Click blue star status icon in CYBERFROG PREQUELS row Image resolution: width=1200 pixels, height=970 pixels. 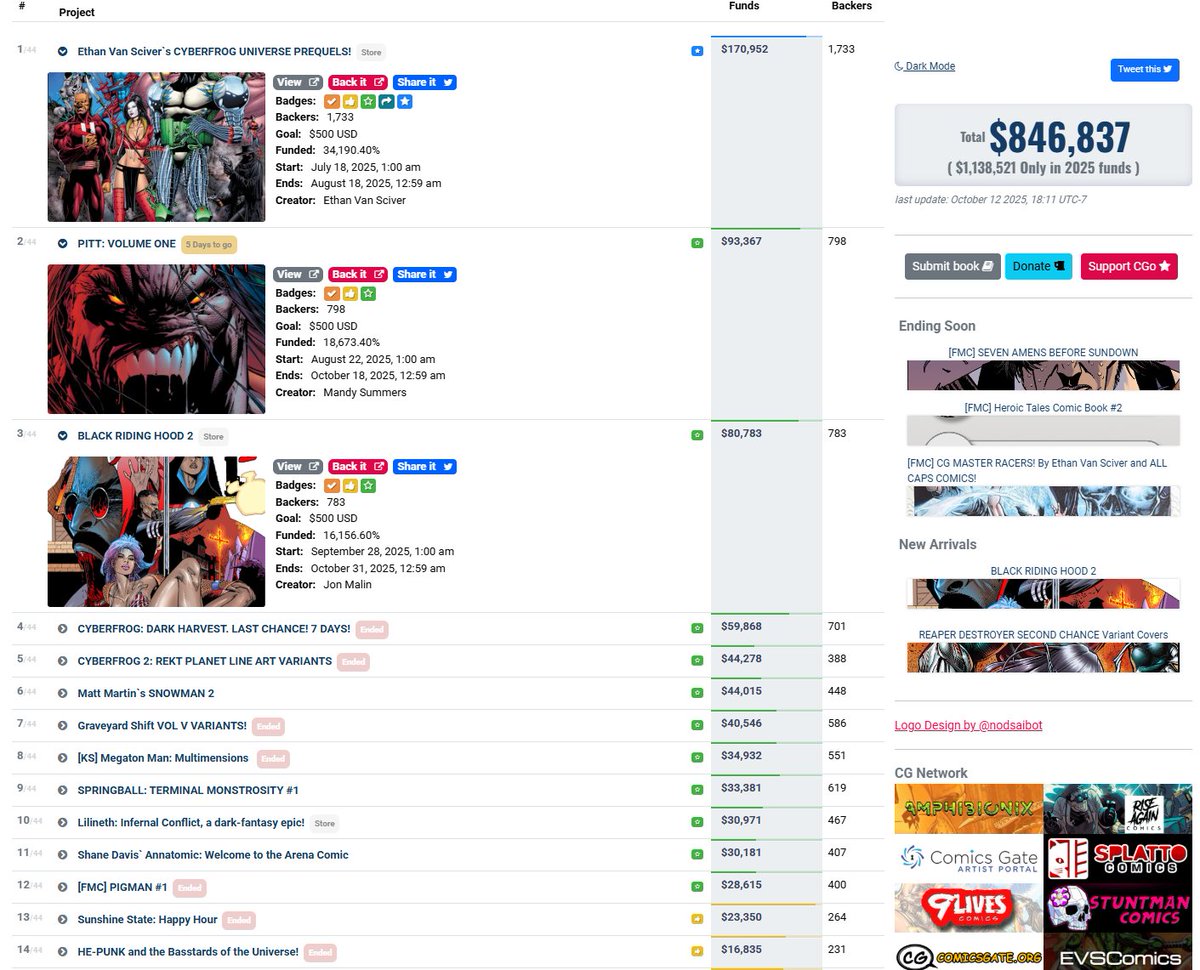pyautogui.click(x=697, y=51)
